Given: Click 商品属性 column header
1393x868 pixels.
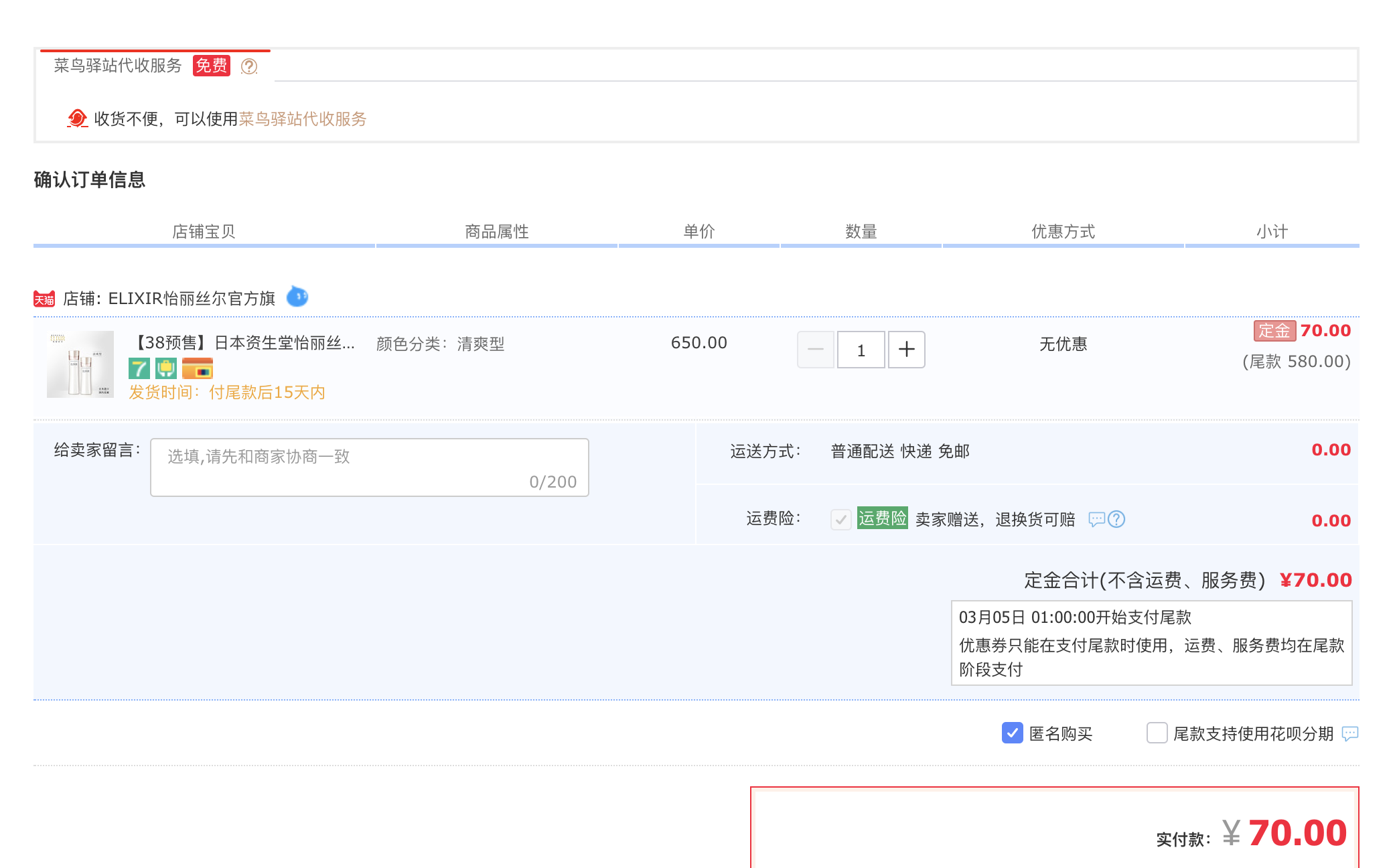Looking at the screenshot, I should coord(497,232).
